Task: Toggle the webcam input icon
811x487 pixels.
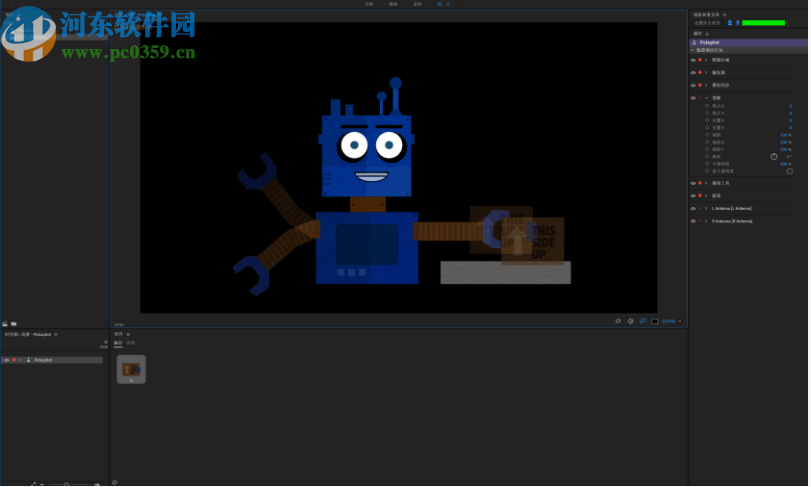Action: click(730, 23)
